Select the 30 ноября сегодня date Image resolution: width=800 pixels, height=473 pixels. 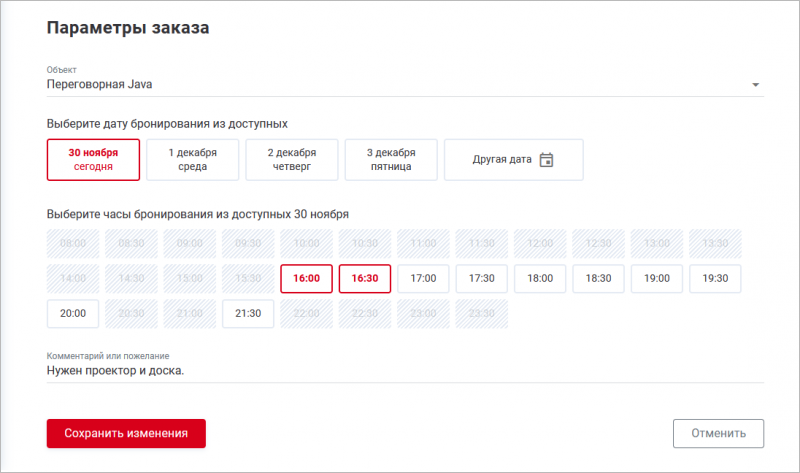point(93,160)
